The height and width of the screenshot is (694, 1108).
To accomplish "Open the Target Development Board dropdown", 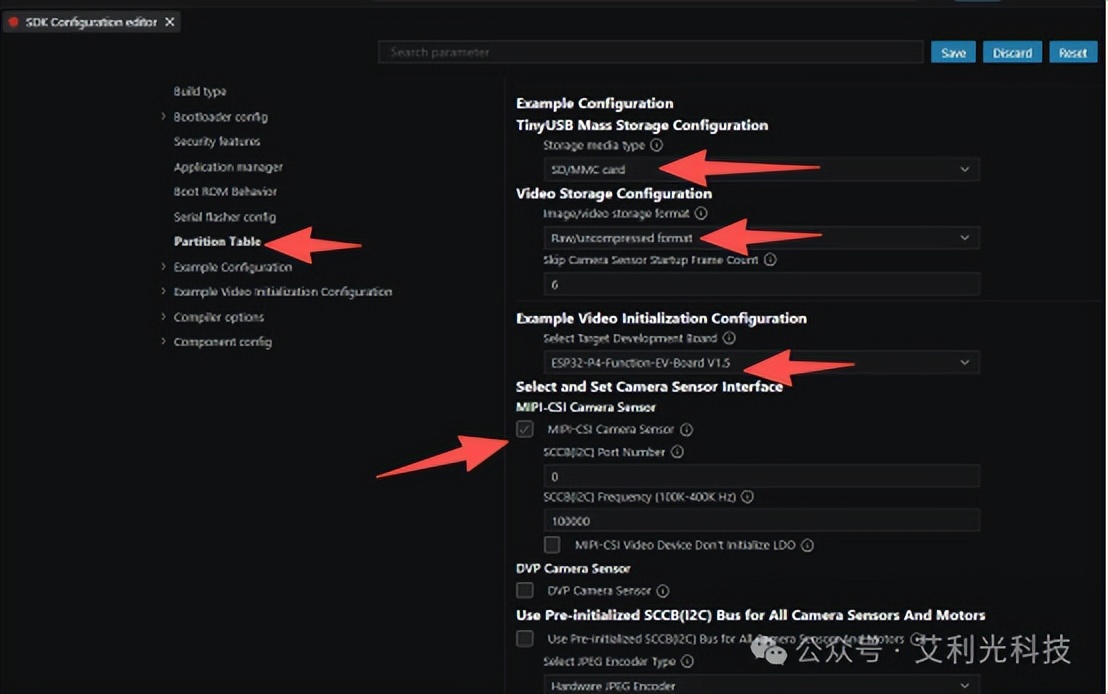I will tap(761, 363).
